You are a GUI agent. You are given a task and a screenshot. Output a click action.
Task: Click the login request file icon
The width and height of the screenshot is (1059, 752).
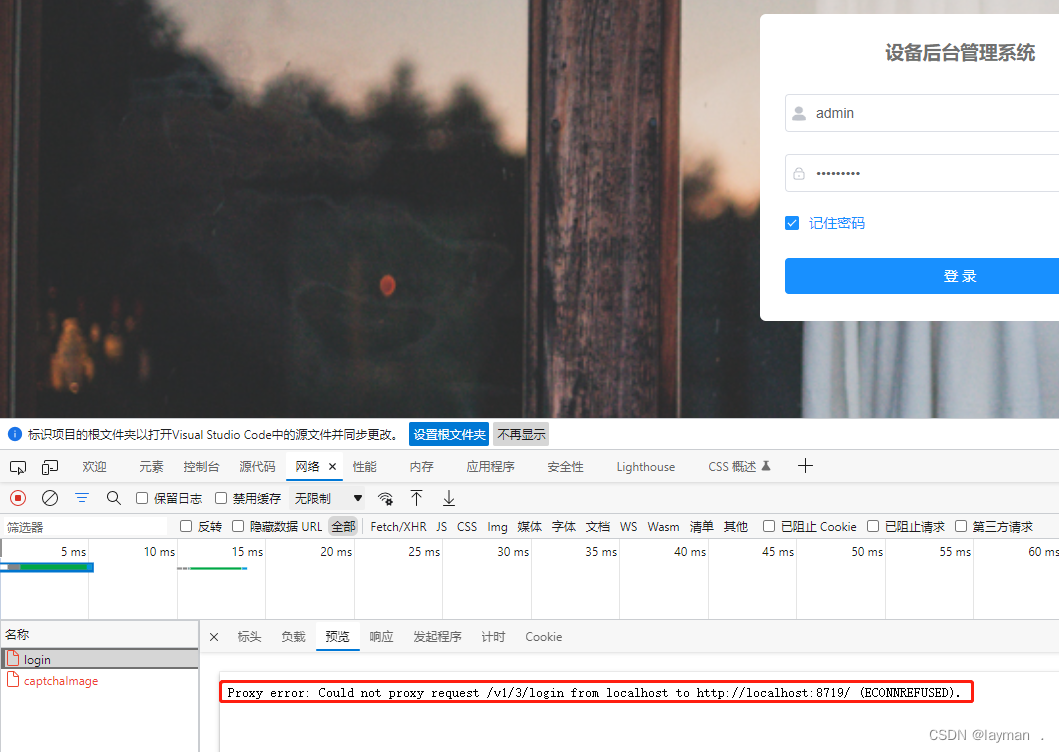click(x=13, y=658)
